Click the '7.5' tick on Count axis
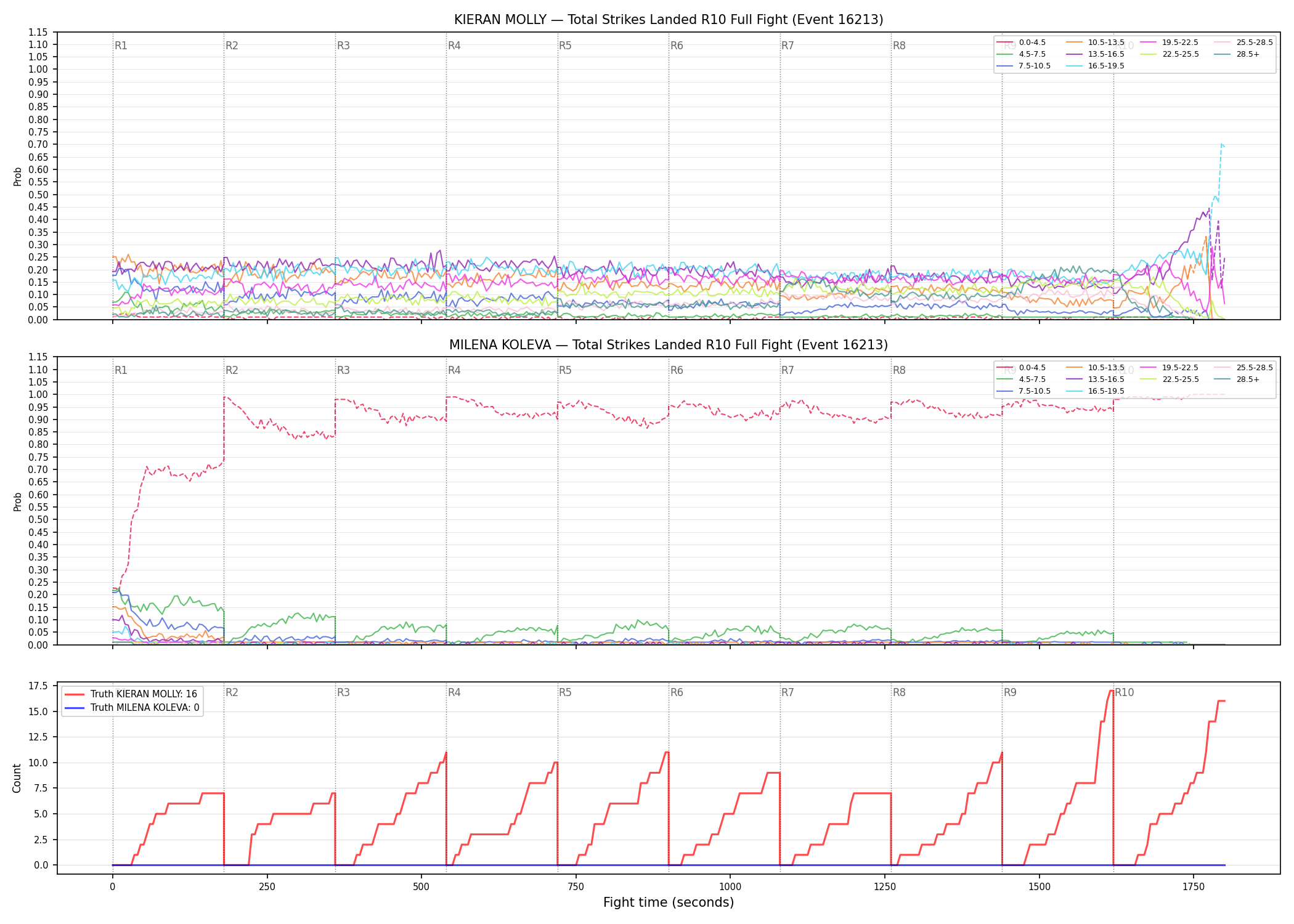This screenshot has width=1294, height=924. tap(41, 788)
